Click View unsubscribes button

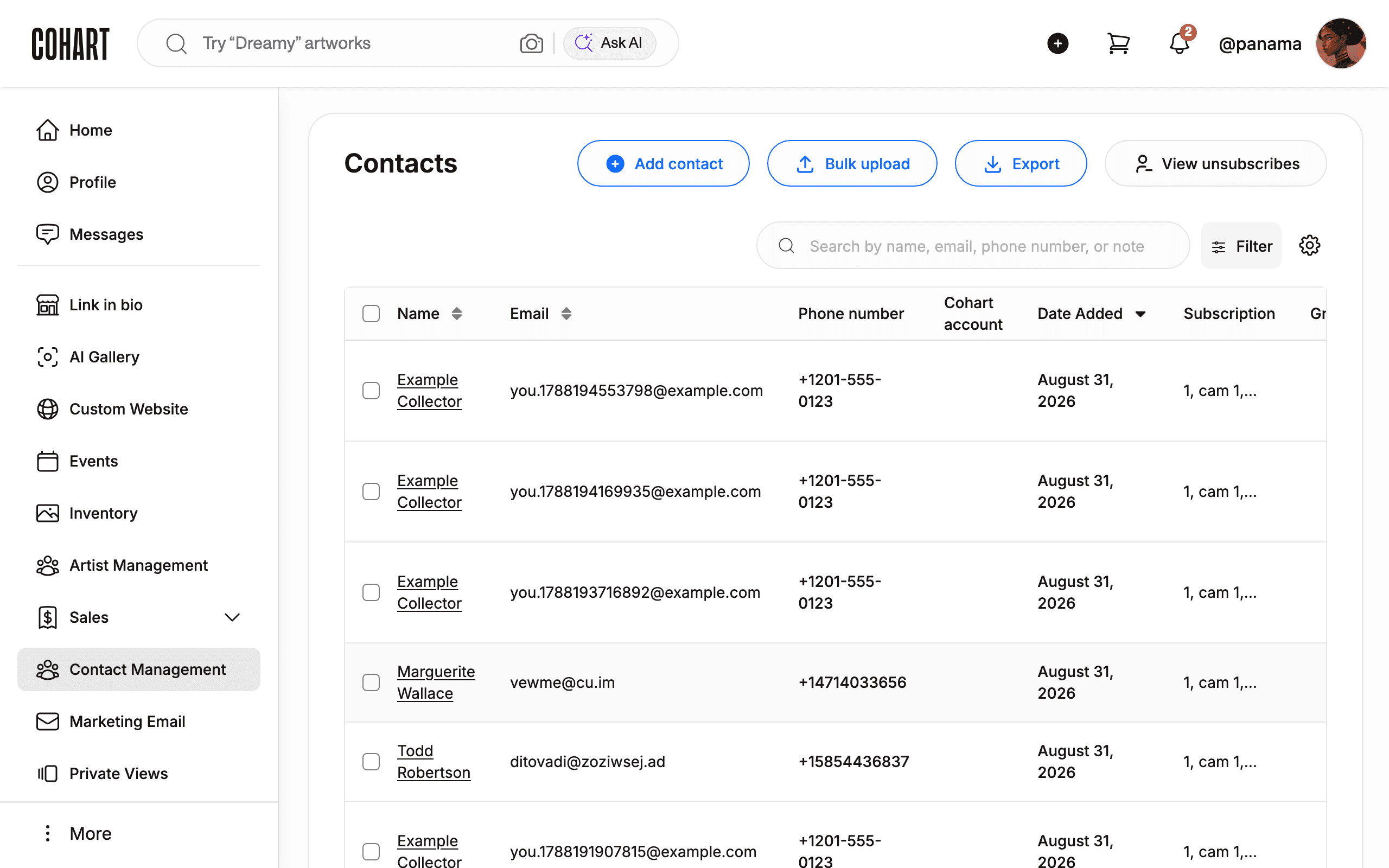tap(1216, 164)
